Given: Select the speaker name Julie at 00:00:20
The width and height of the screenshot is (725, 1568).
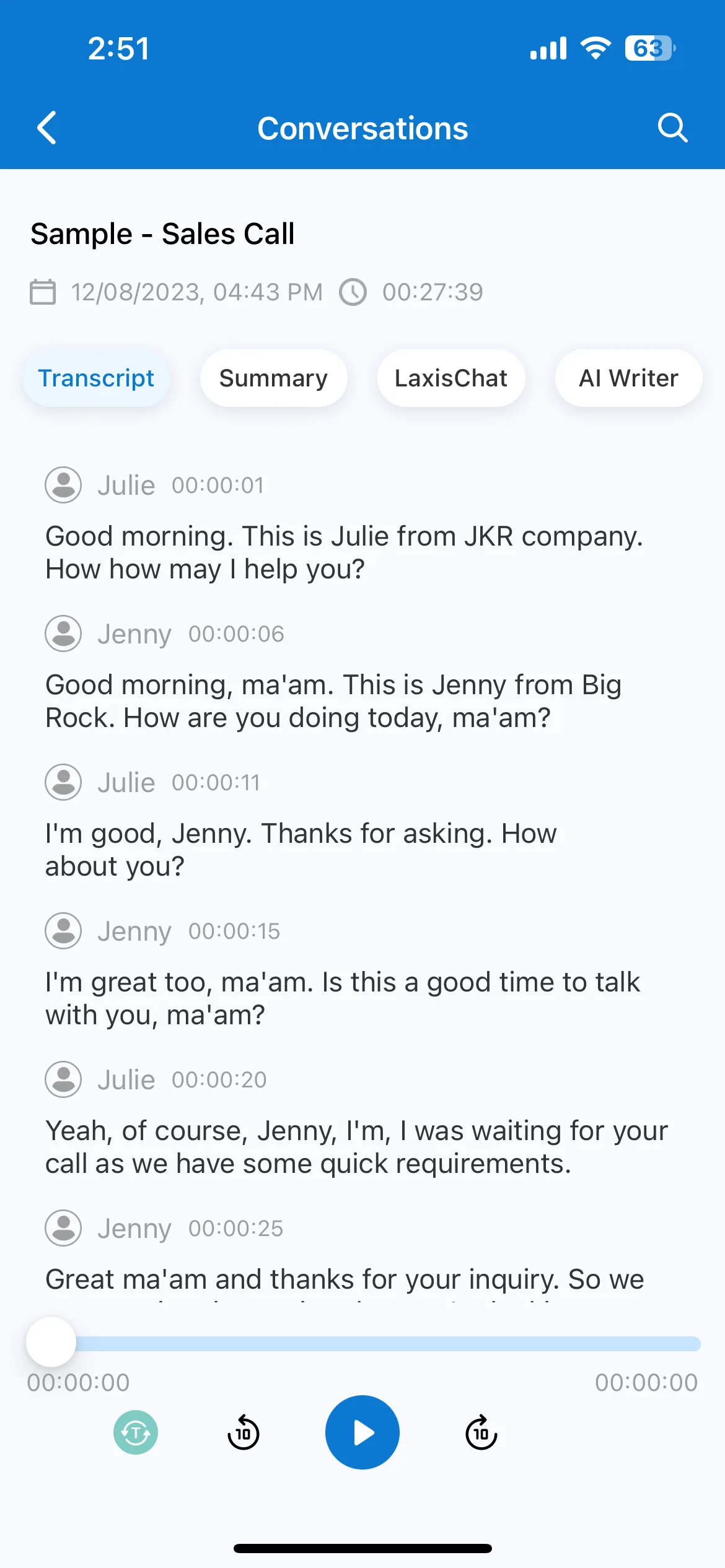Looking at the screenshot, I should pos(126,1080).
